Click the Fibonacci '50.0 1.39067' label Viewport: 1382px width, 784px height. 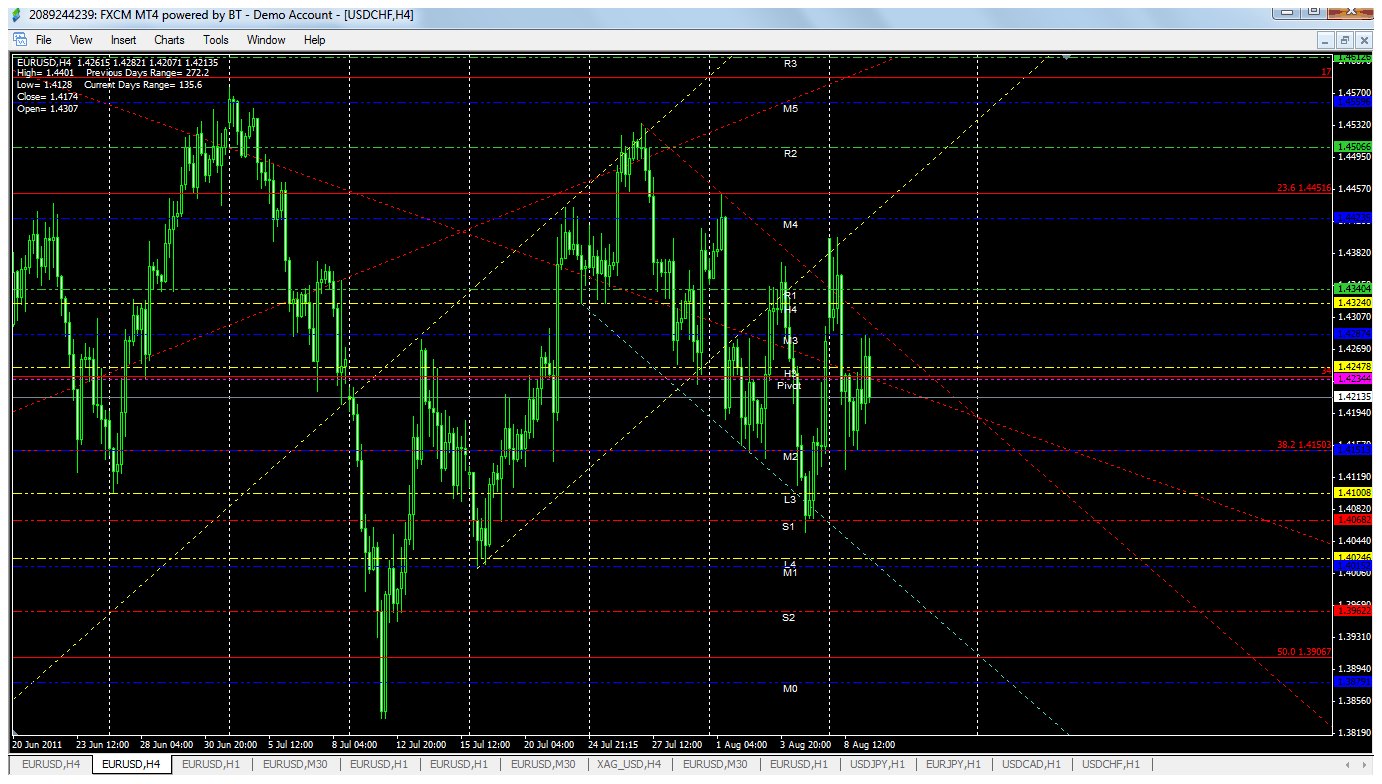click(x=1304, y=652)
